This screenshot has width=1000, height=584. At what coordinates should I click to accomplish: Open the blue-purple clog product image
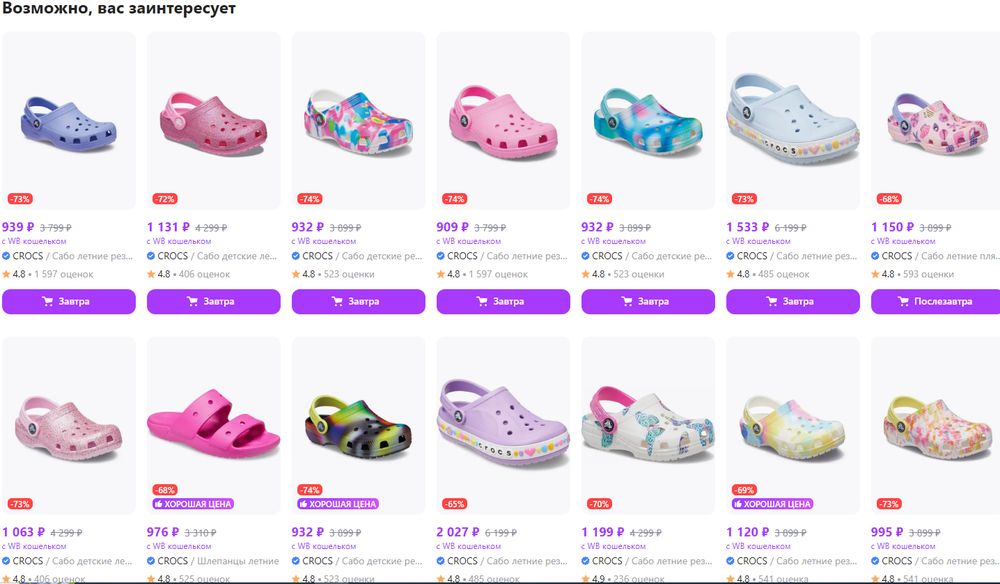(68, 121)
